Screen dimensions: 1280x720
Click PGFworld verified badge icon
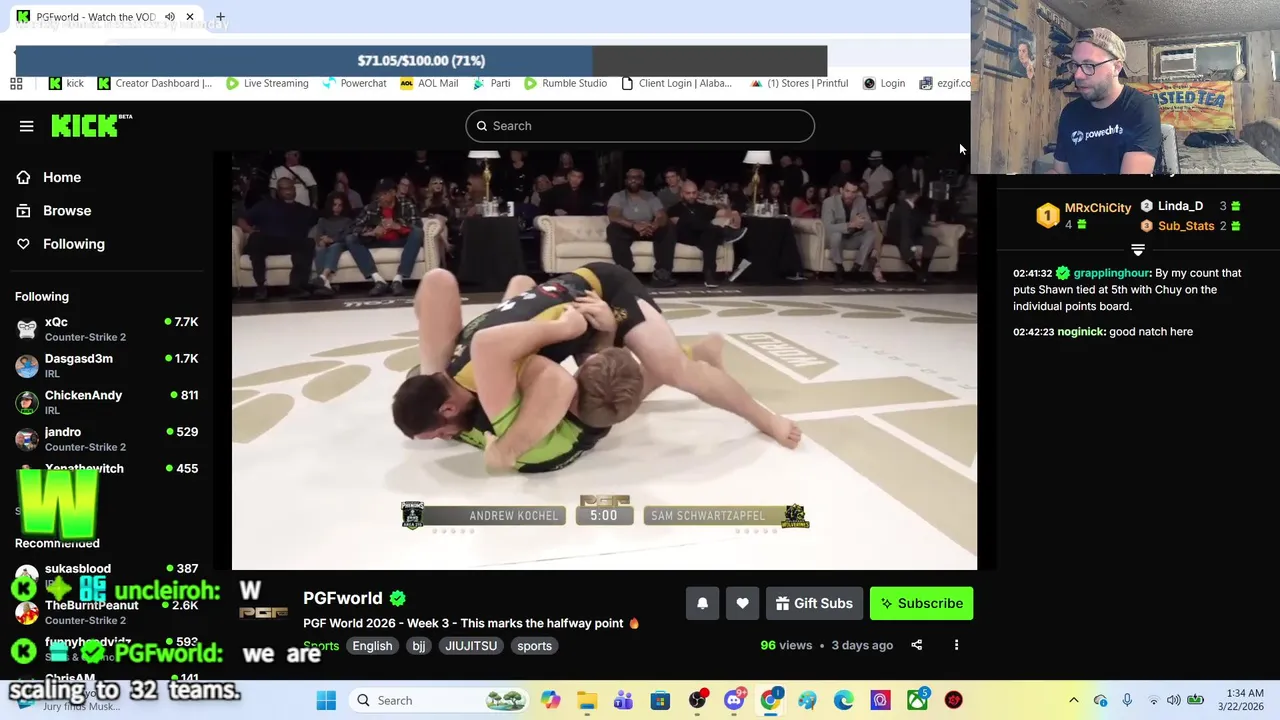pyautogui.click(x=398, y=598)
